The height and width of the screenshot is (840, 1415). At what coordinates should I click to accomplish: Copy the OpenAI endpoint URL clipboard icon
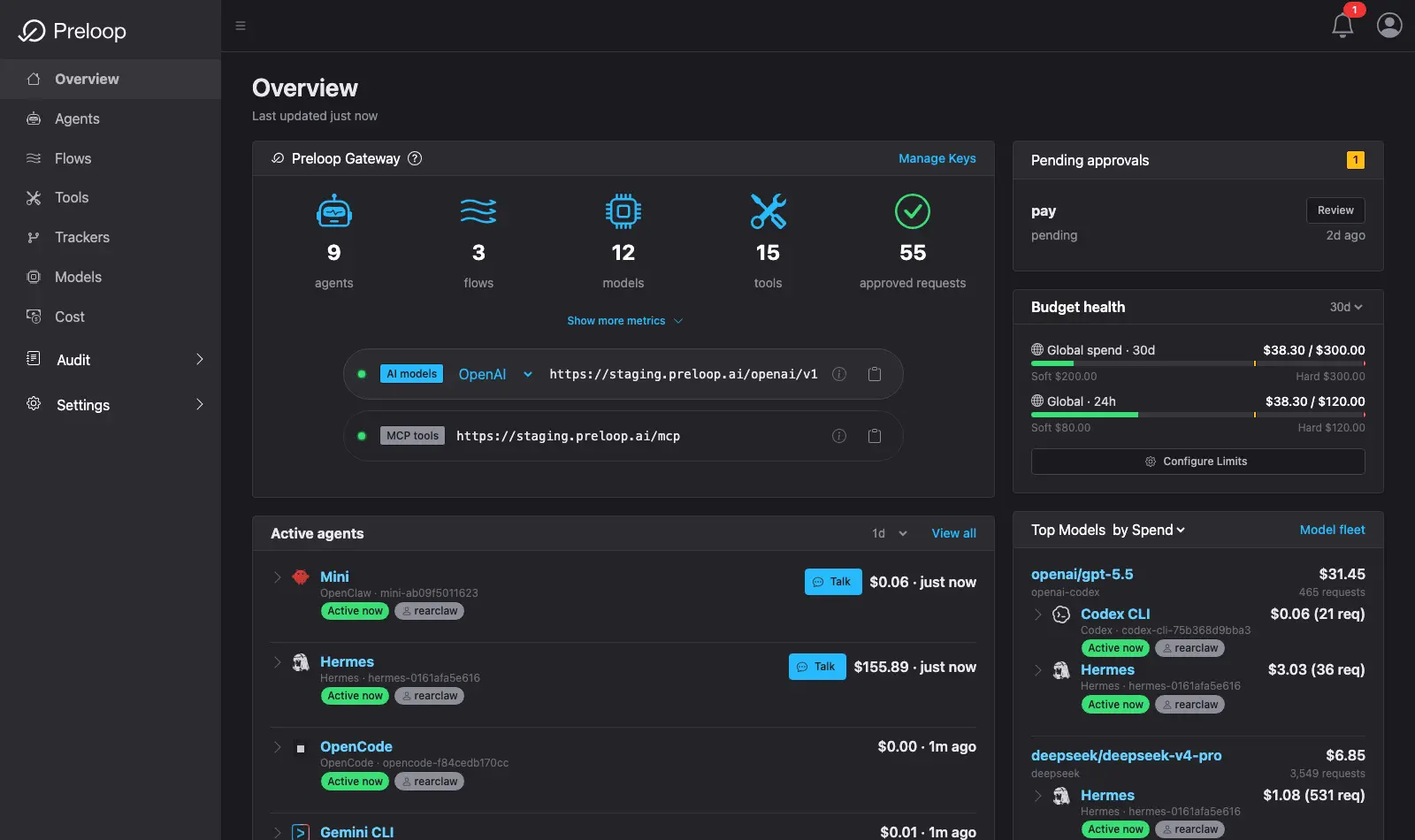[875, 374]
